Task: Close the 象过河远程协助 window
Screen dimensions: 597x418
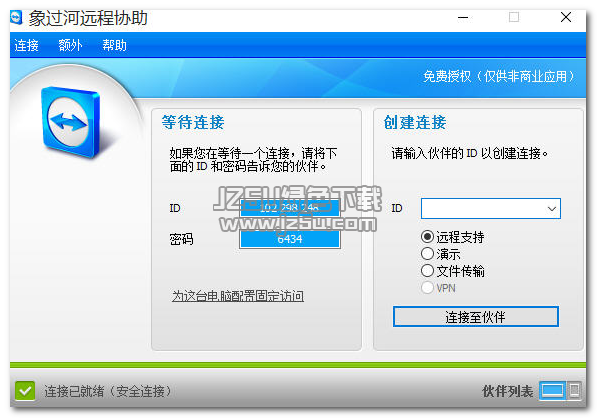Action: (566, 17)
